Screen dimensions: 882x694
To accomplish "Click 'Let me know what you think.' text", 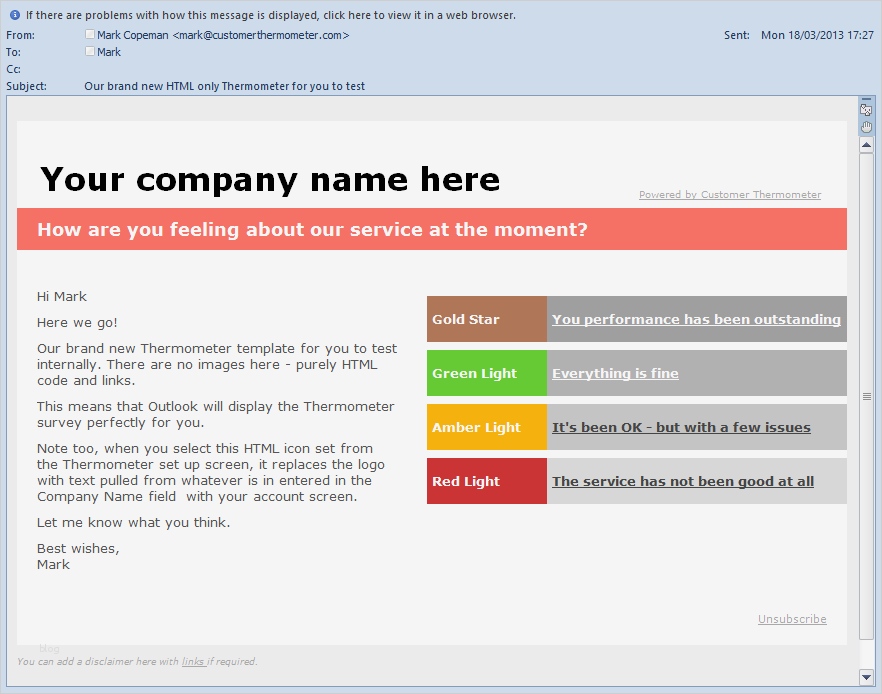I will pyautogui.click(x=133, y=522).
